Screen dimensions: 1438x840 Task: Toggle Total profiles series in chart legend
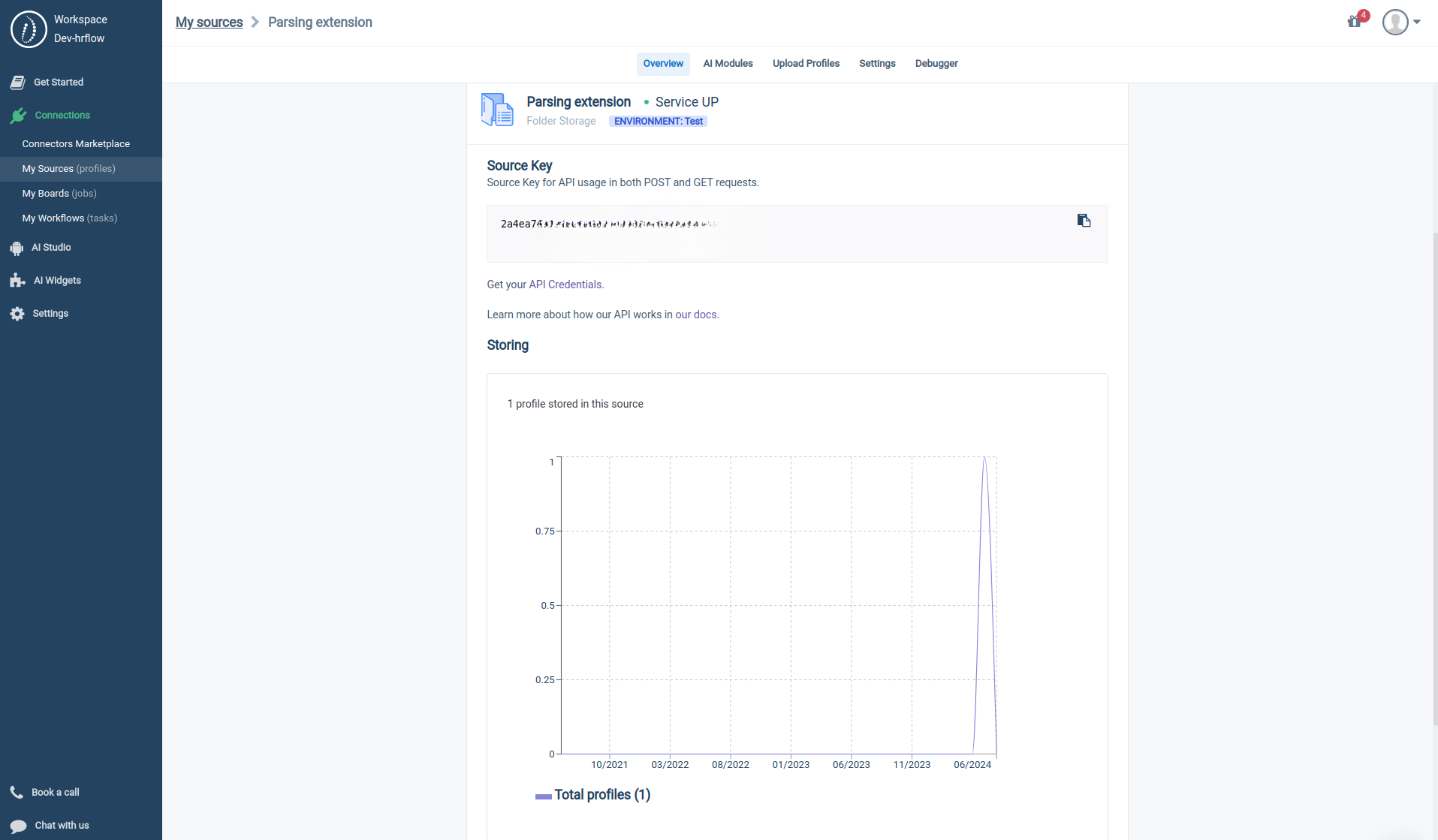[592, 794]
